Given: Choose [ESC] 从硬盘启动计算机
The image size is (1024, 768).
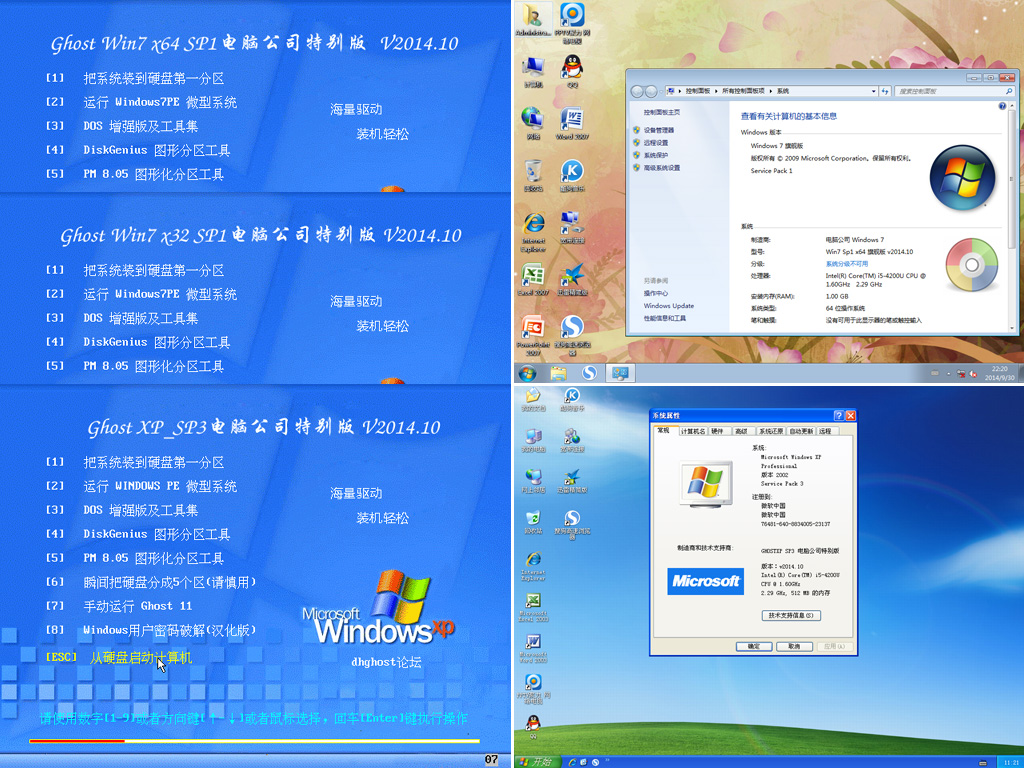Looking at the screenshot, I should [119, 658].
